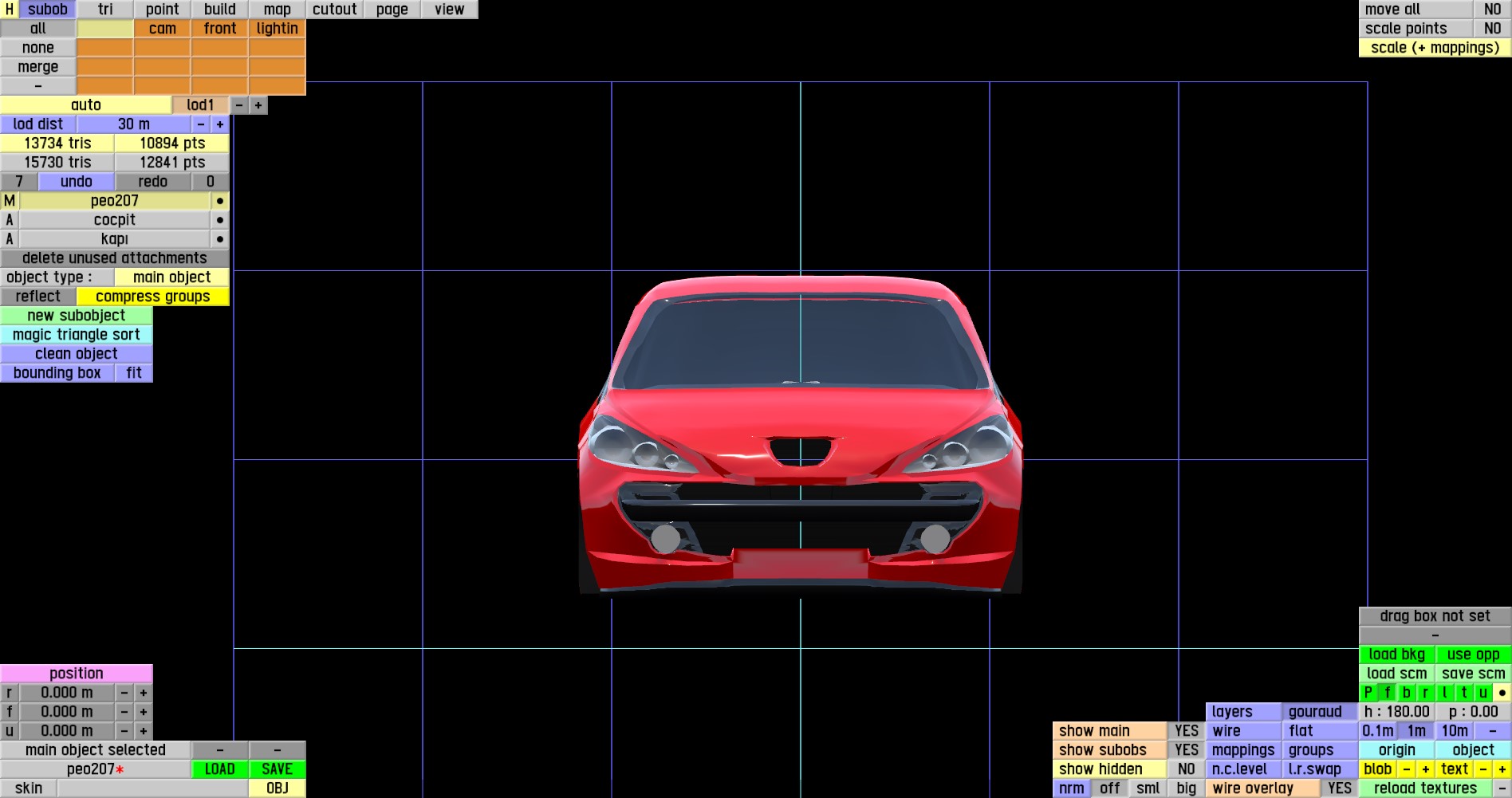Select the perspective 'P' view button
Viewport: 1512px width, 798px height.
click(1368, 693)
